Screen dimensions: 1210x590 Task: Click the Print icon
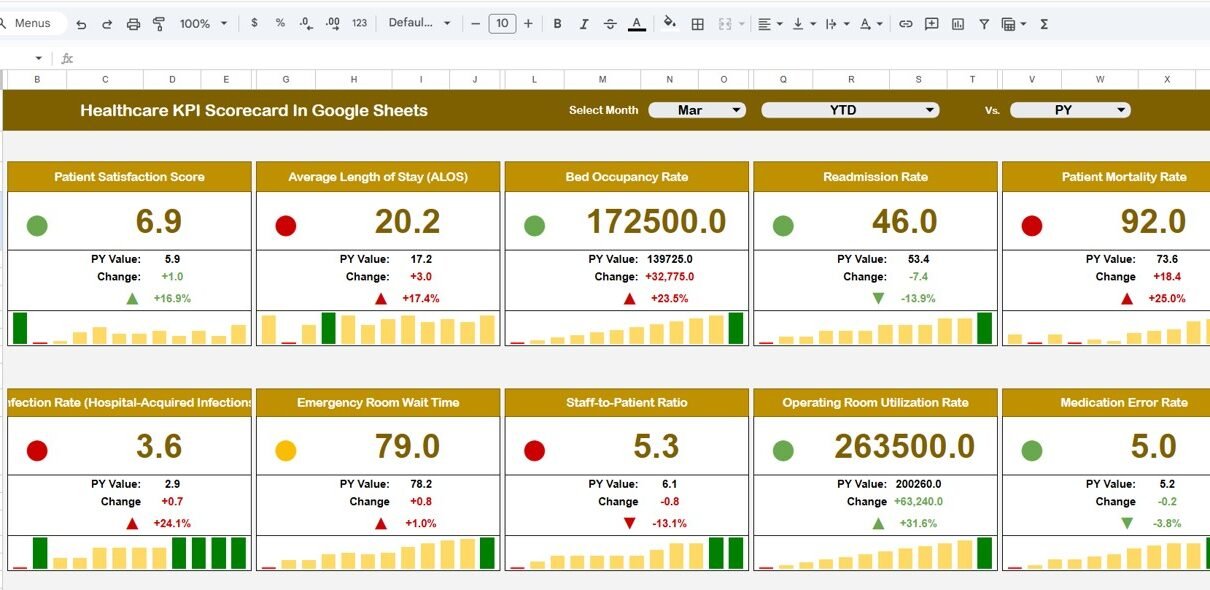[x=133, y=23]
